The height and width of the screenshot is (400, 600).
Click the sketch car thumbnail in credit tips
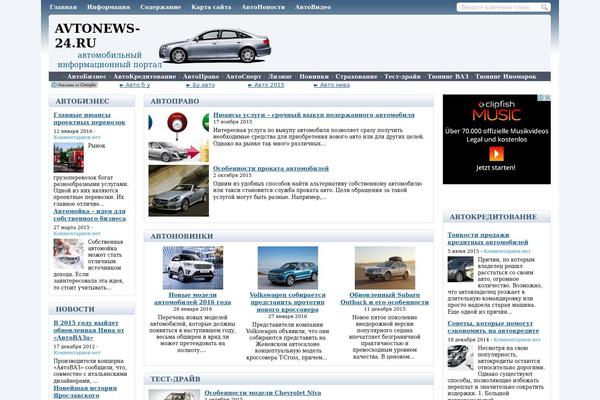point(460,358)
